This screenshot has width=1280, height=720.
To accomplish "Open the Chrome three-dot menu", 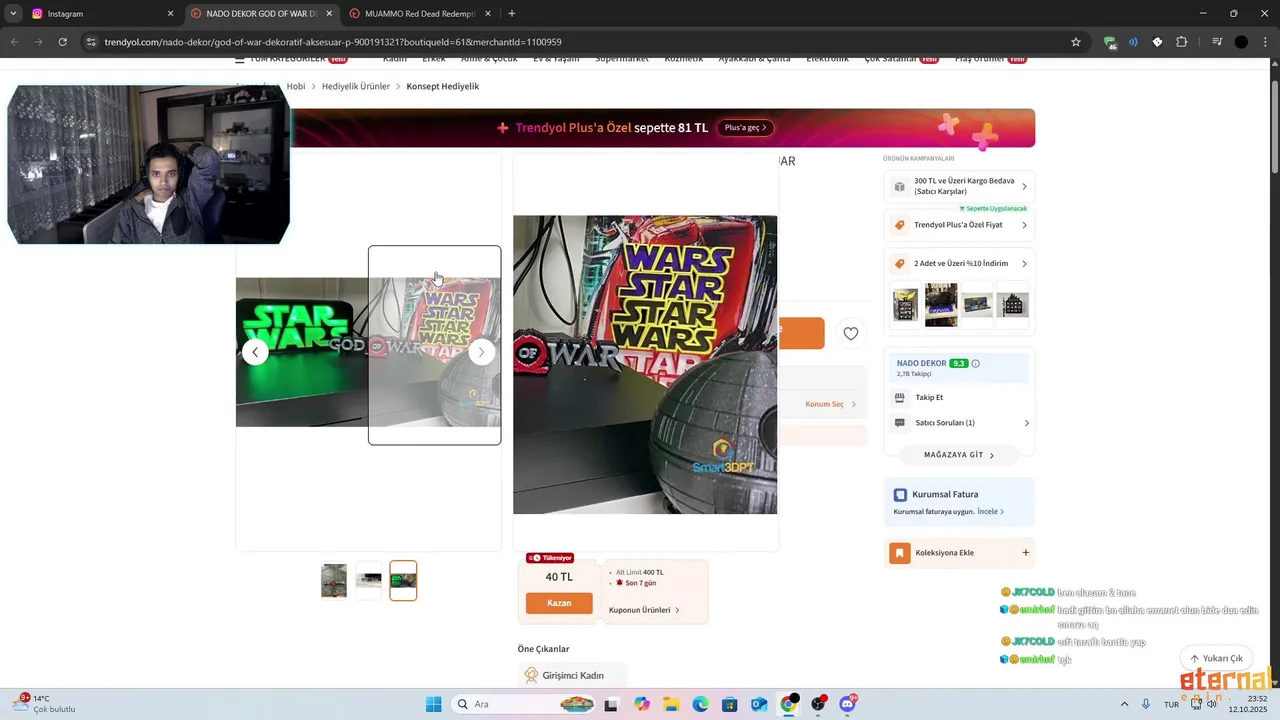I will point(1265,42).
